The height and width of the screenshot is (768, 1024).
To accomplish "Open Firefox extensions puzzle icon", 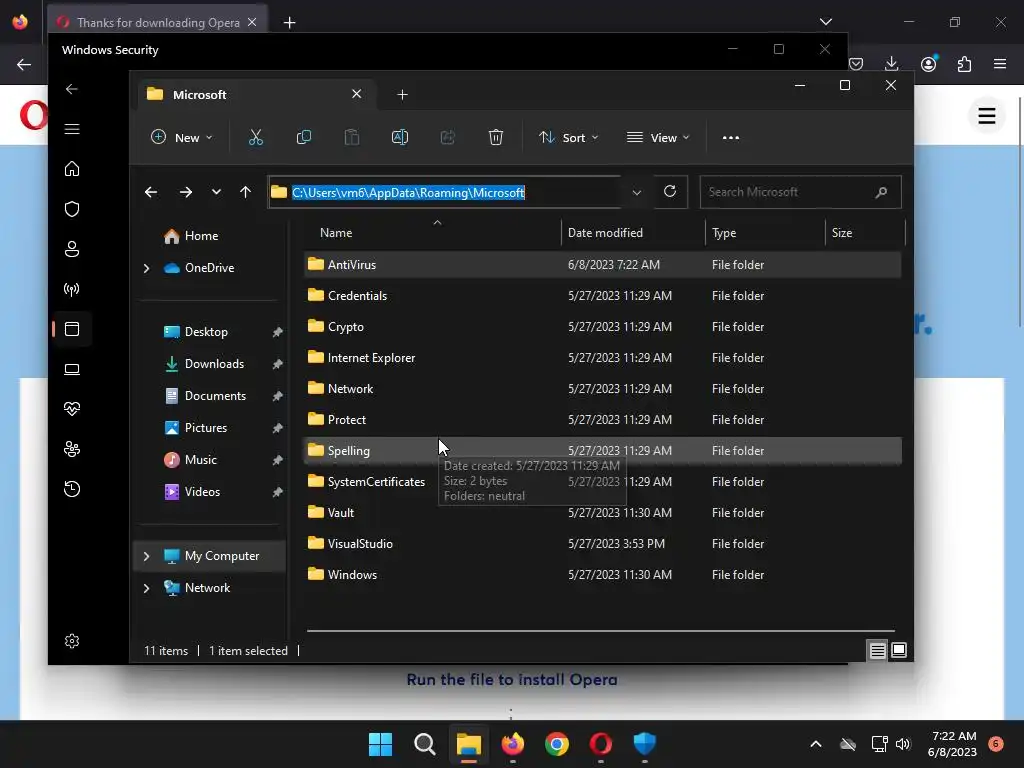I will (964, 64).
